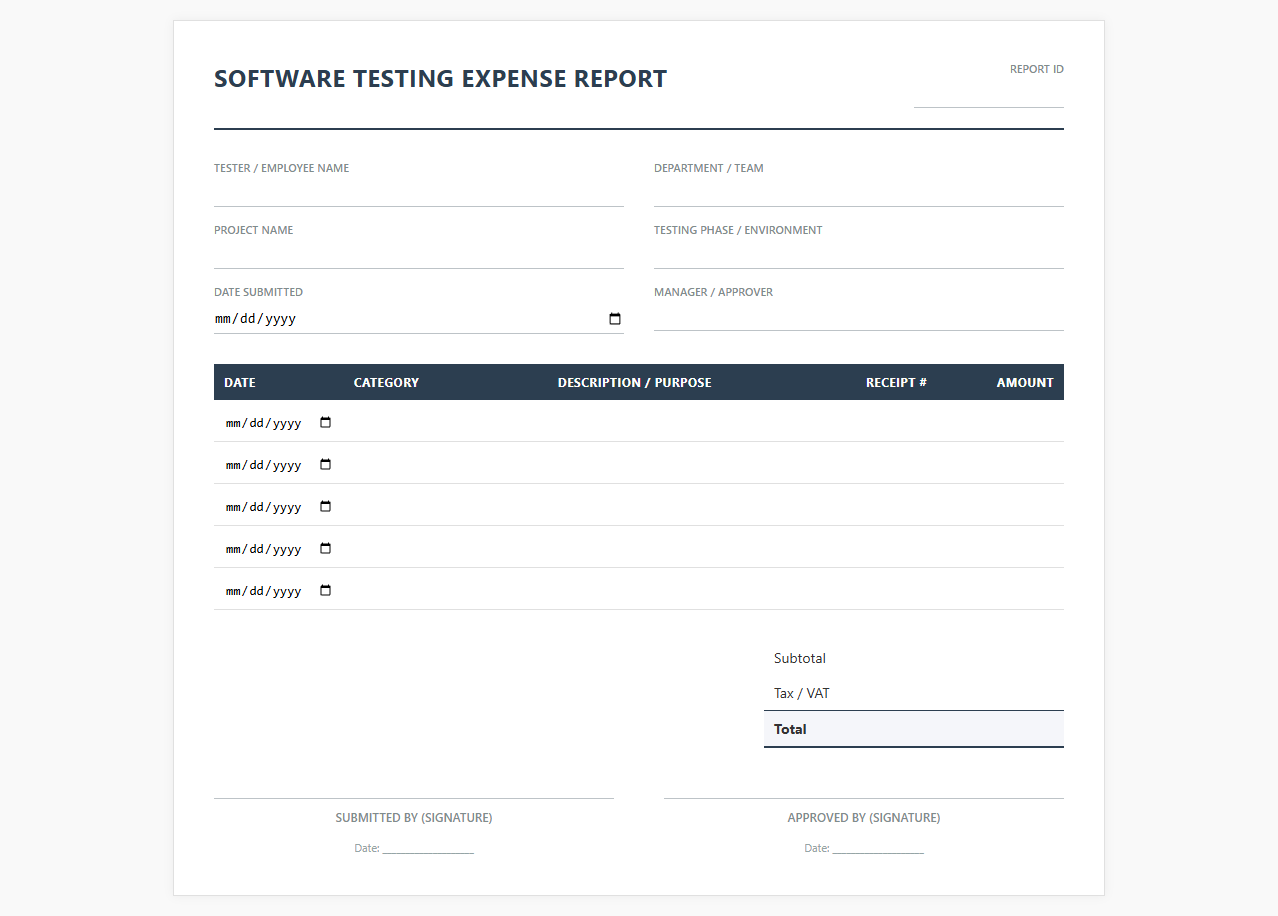Click the TESTING PHASE / ENVIRONMENT label
1278x916 pixels.
tap(738, 231)
